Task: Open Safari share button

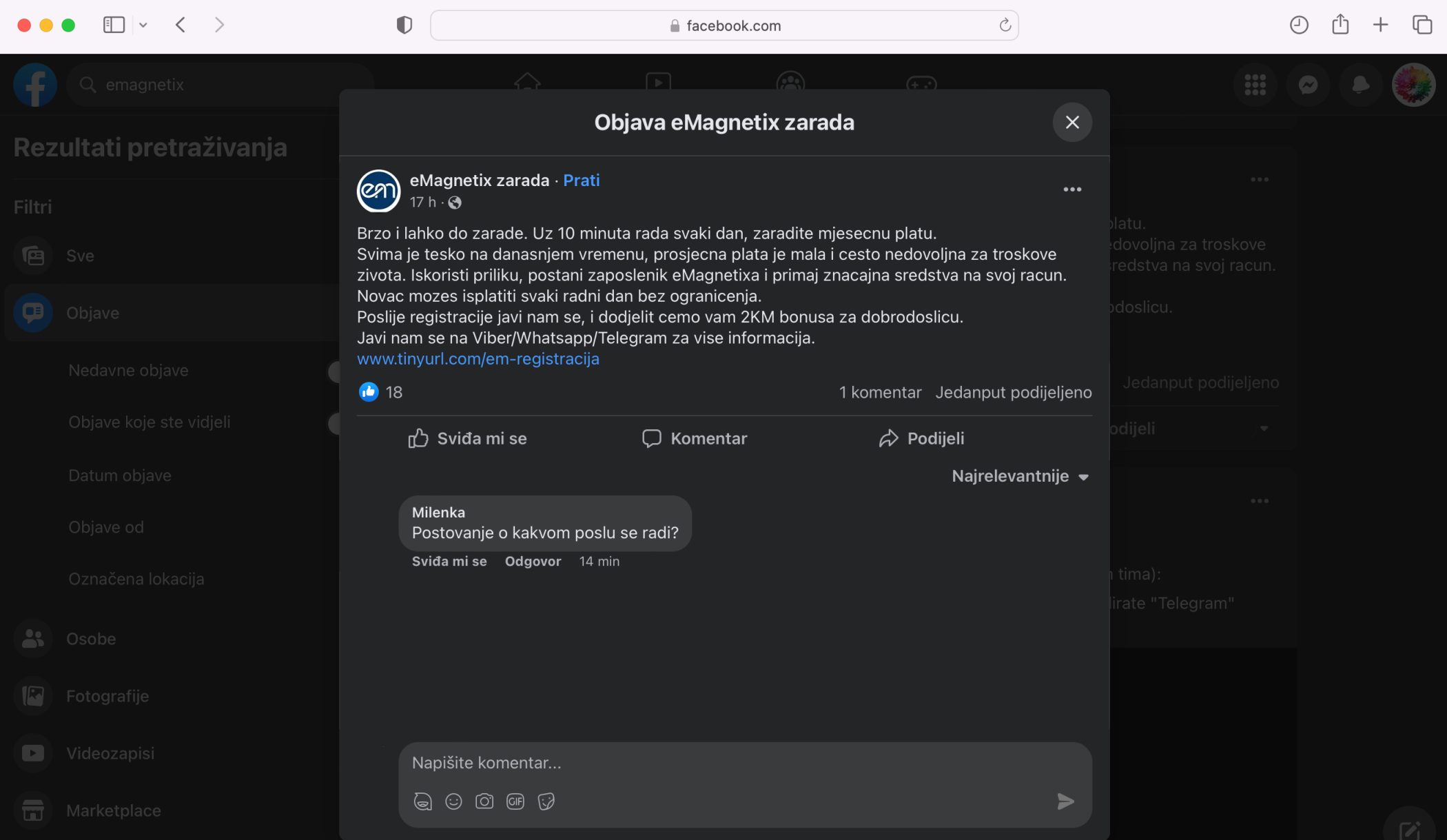Action: (1340, 25)
